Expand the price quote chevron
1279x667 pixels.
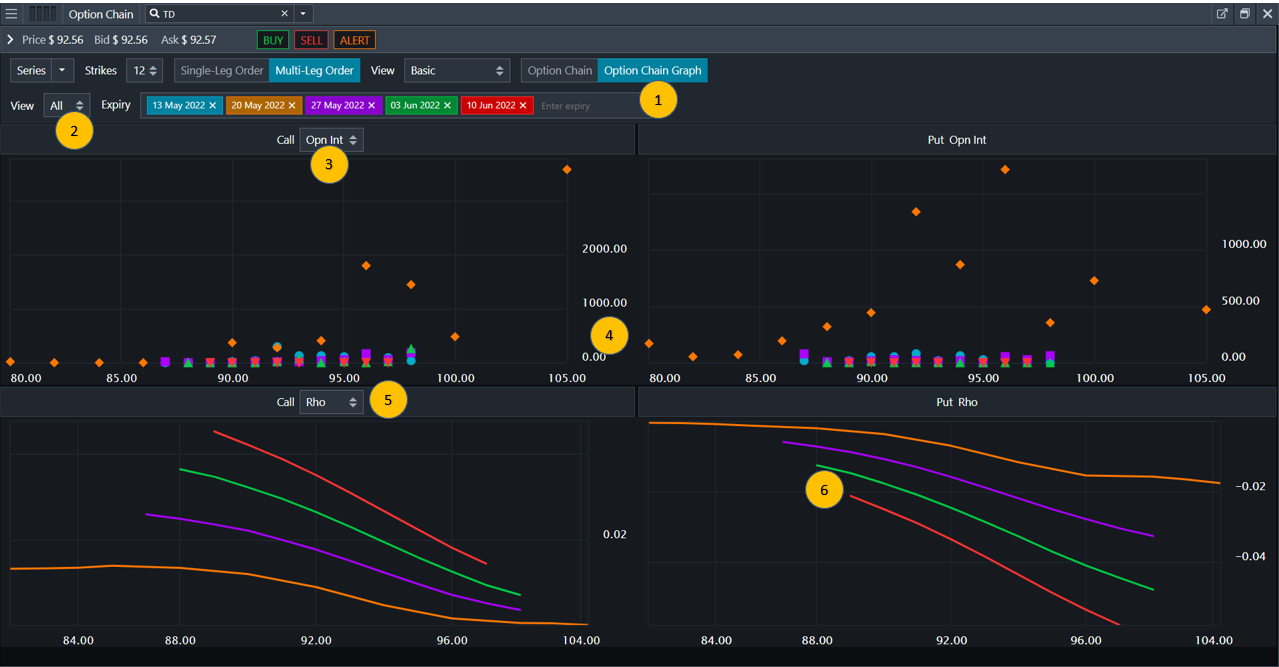10,40
